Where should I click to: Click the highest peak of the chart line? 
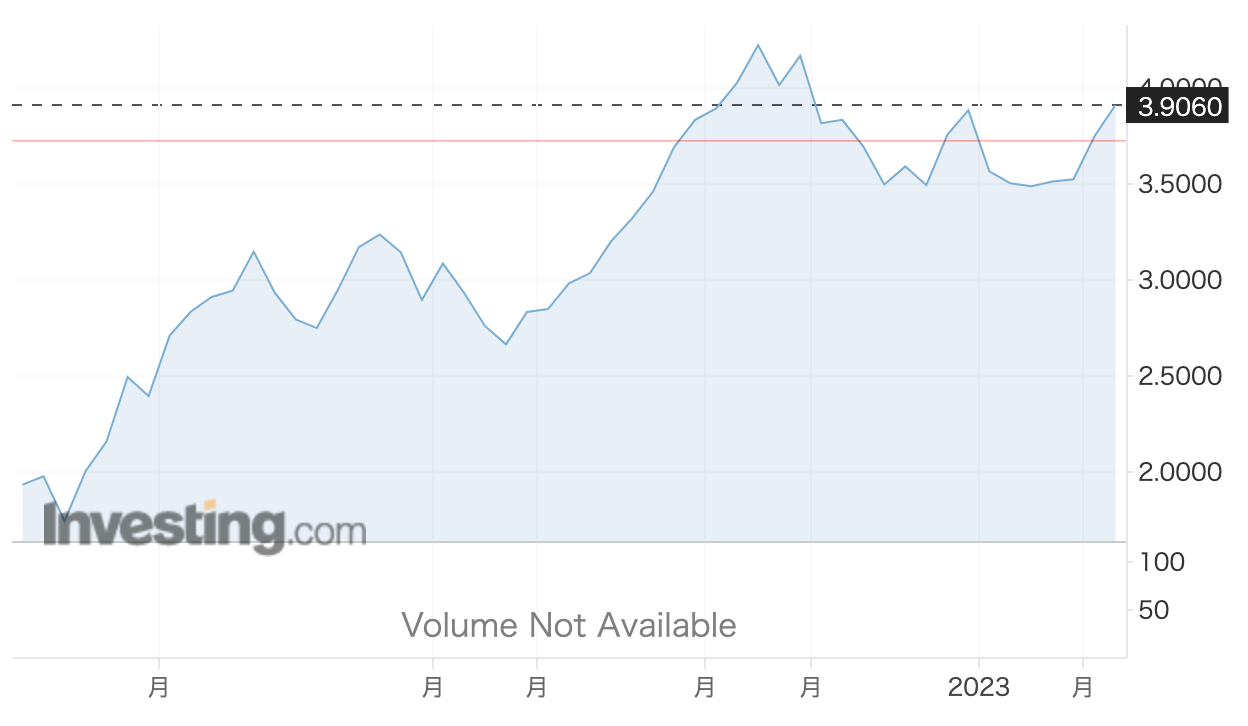click(758, 45)
